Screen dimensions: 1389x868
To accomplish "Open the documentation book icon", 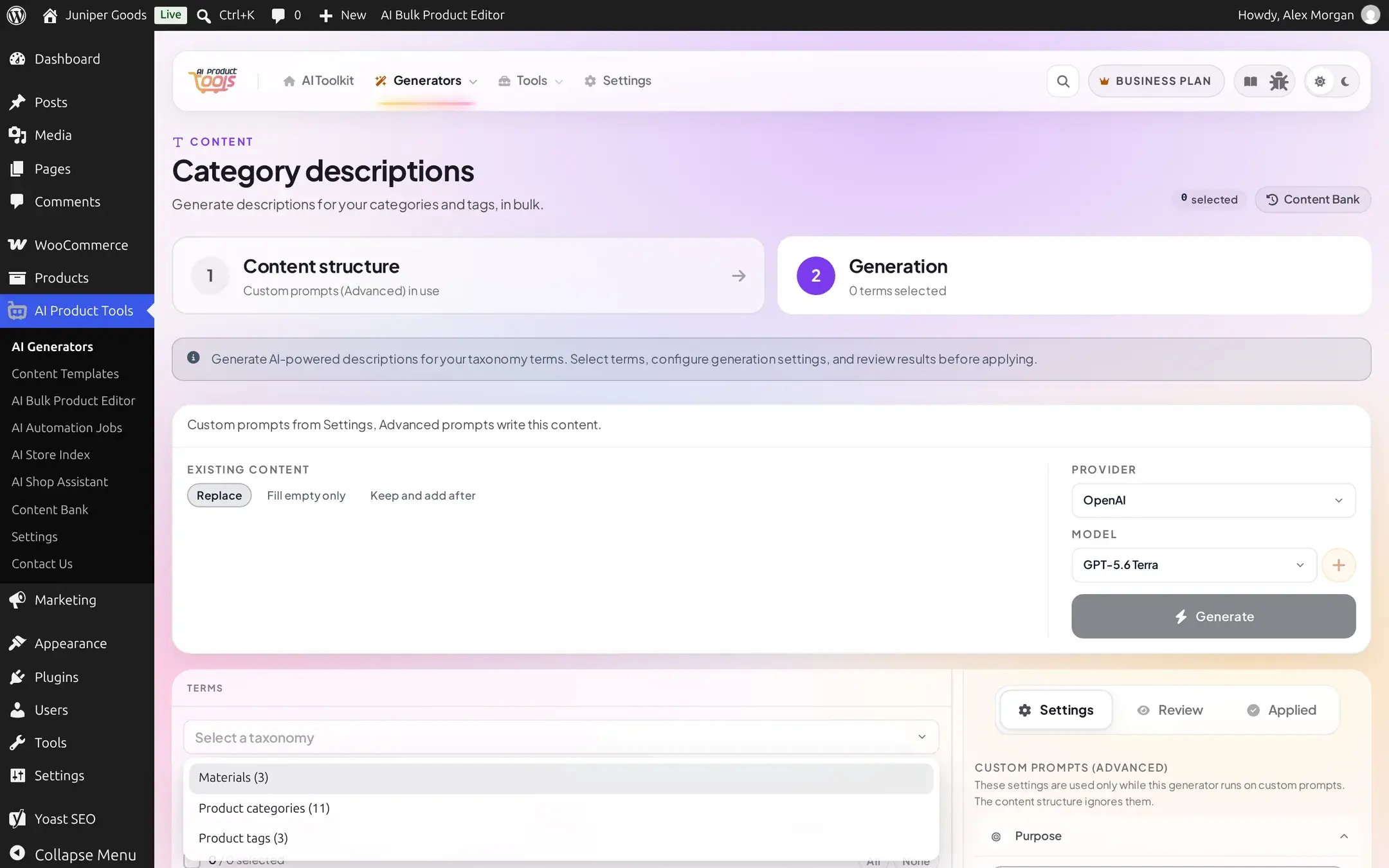I will coord(1250,81).
